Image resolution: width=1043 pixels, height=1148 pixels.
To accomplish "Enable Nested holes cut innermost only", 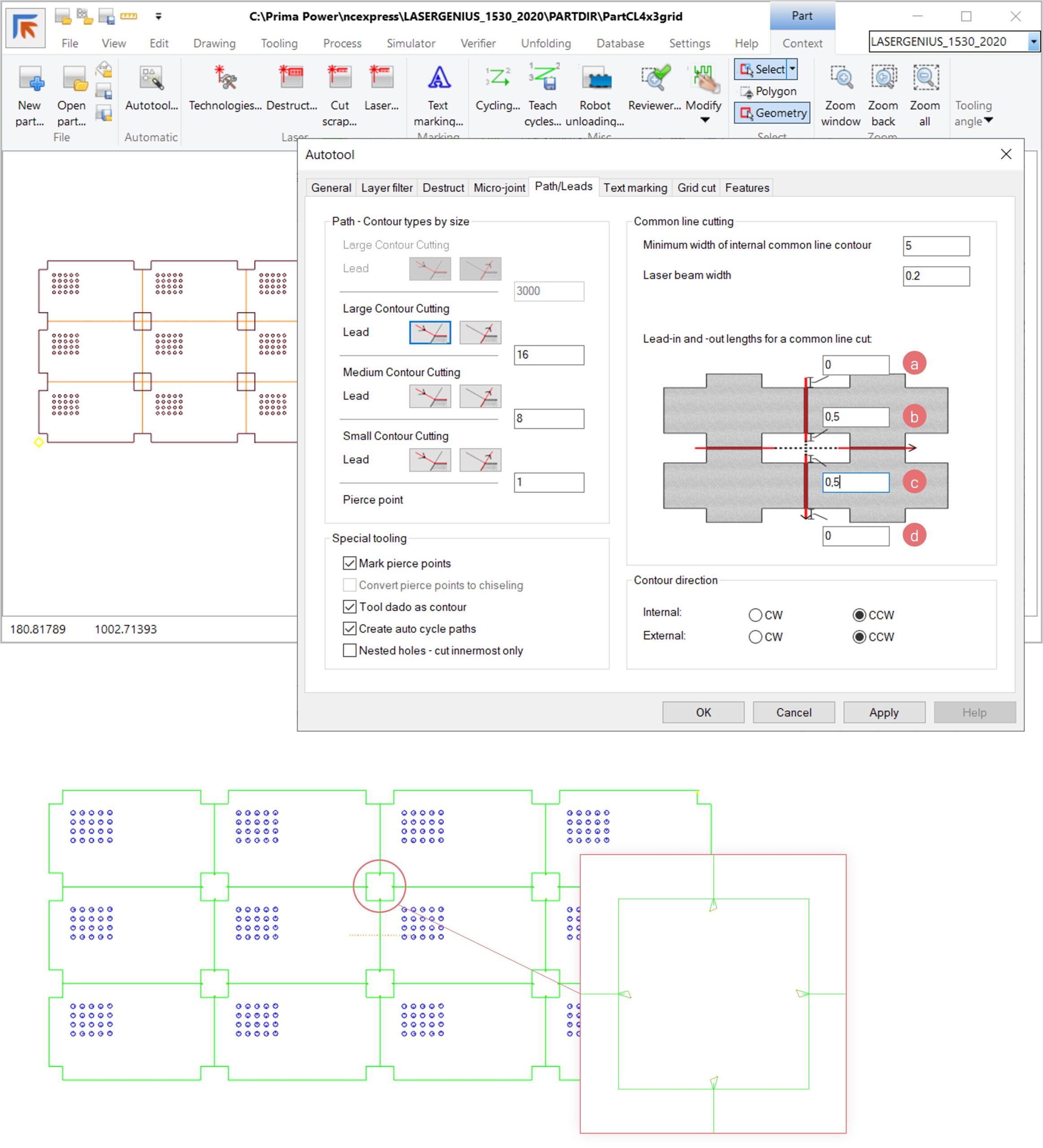I will pos(350,651).
